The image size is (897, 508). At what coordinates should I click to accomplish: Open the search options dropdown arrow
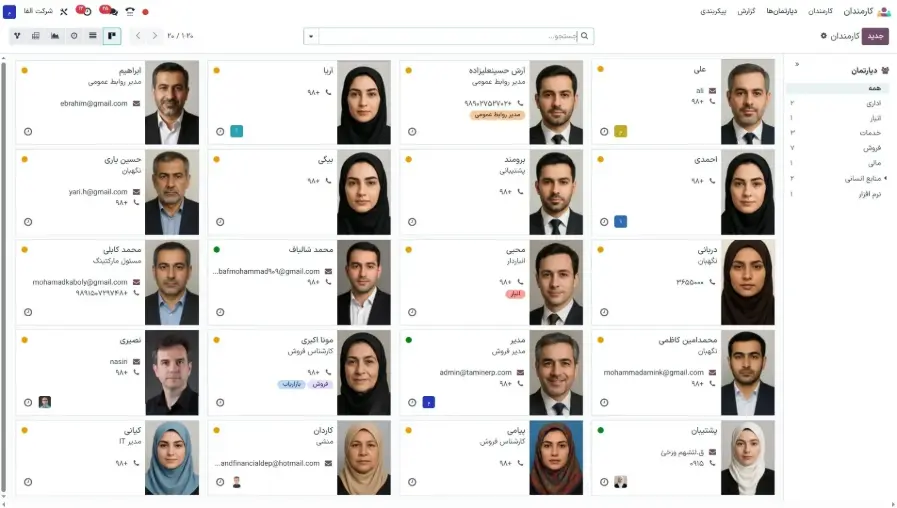tap(311, 36)
